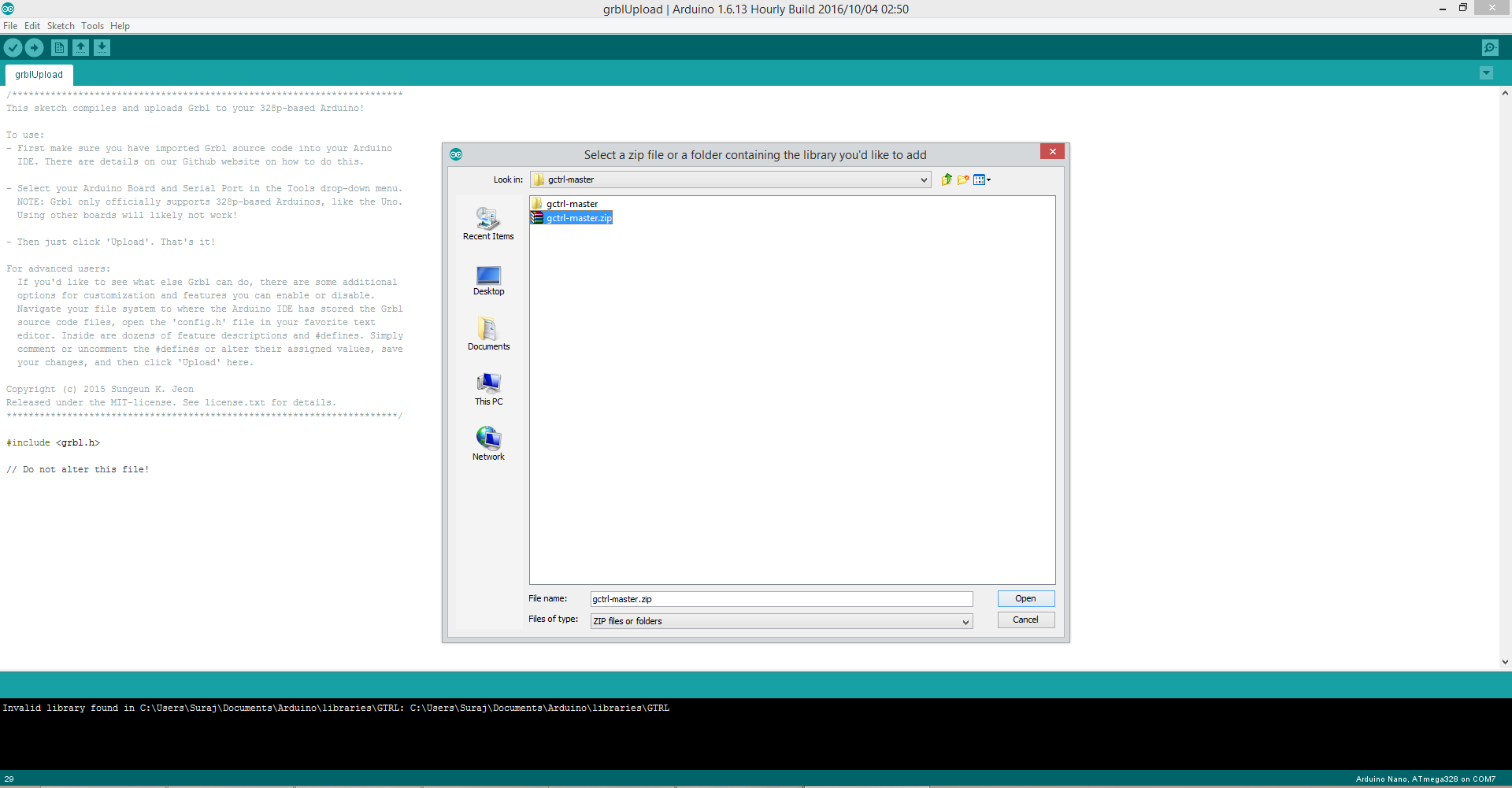Select the gctrl-master folder
The height and width of the screenshot is (788, 1512).
coord(565,204)
